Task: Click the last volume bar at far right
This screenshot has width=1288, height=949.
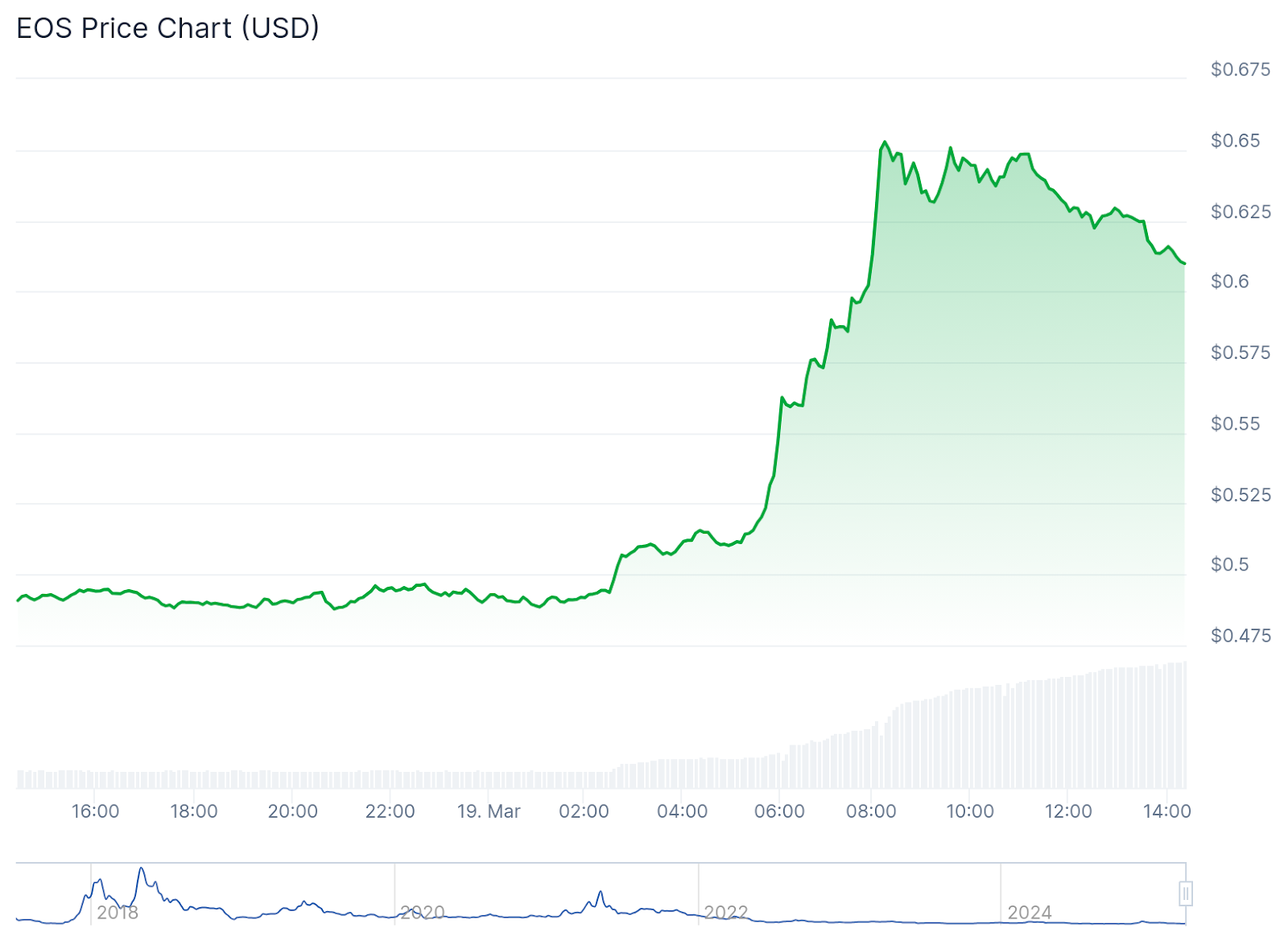Action: 1184,724
